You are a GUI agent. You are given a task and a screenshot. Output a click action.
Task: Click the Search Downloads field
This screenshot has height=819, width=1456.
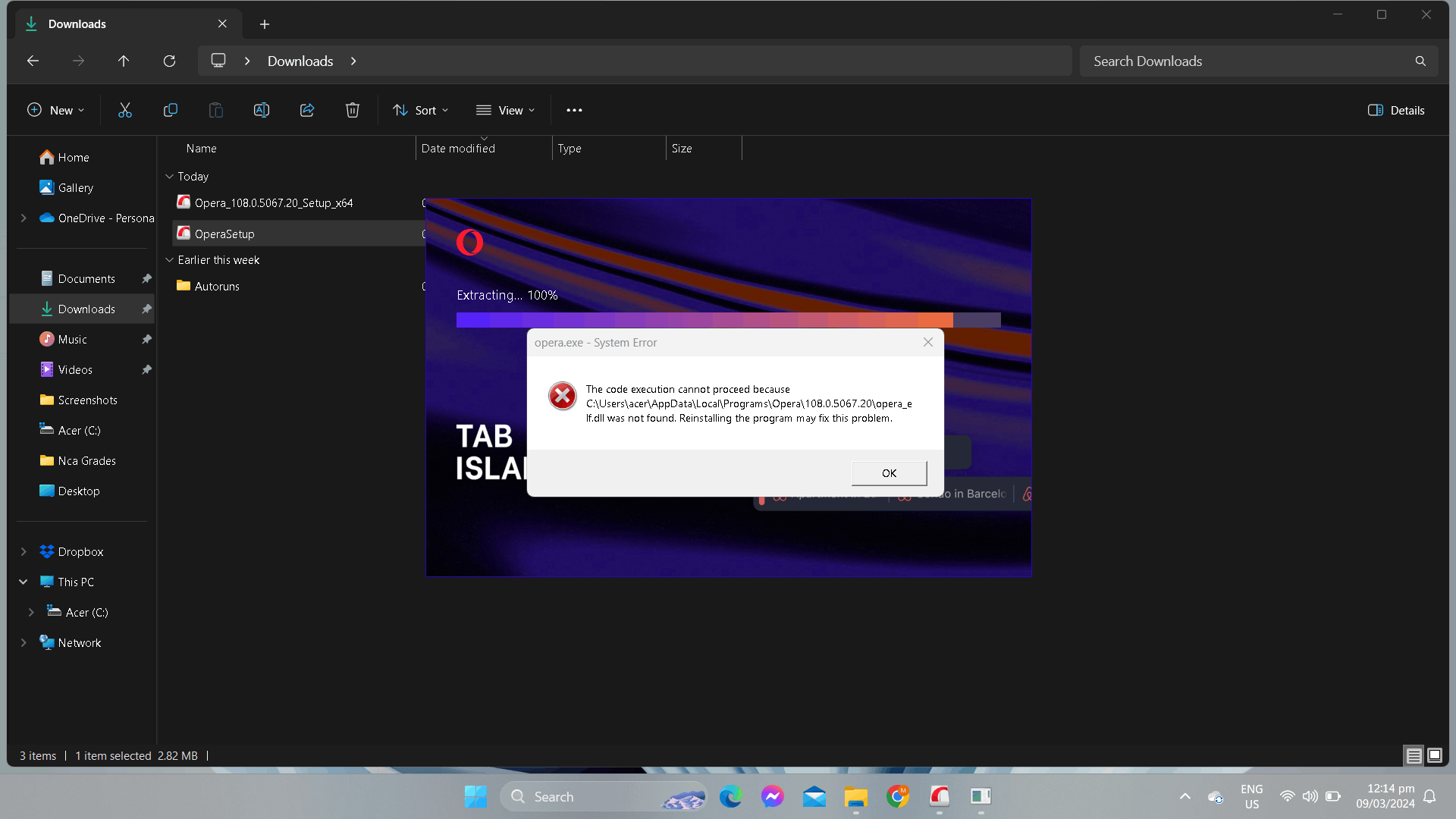(x=1247, y=61)
